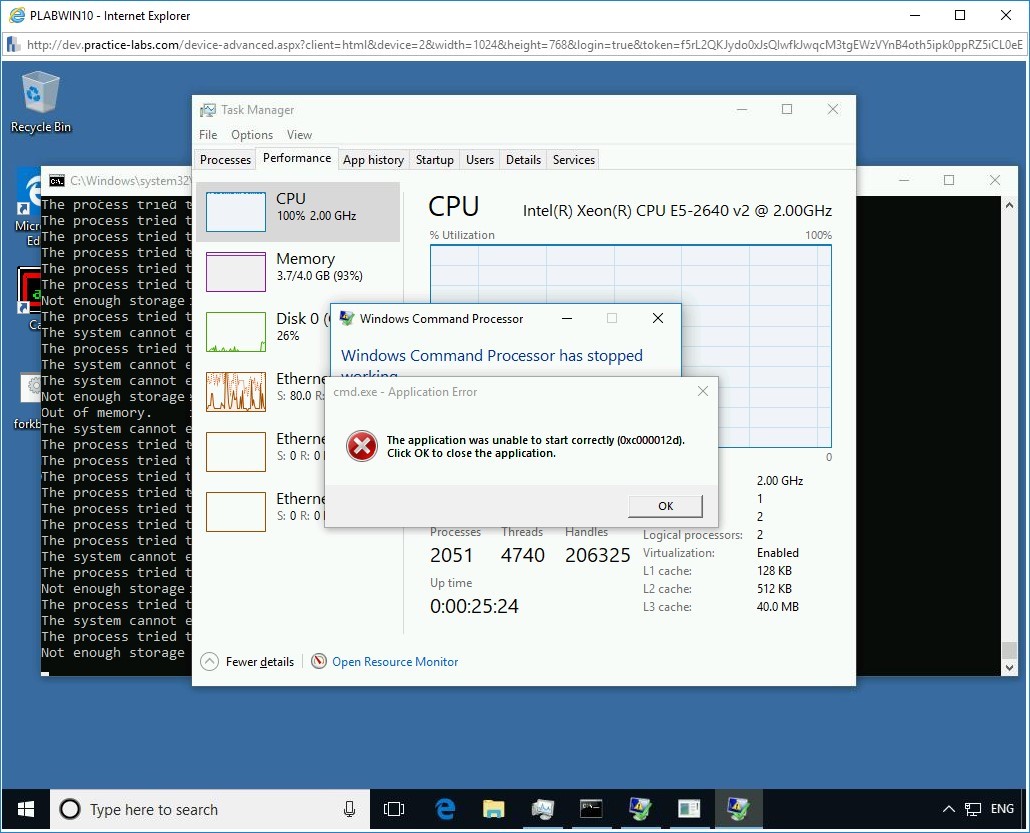
Task: Launch Microsoft Edge from the taskbar
Action: tap(445, 809)
